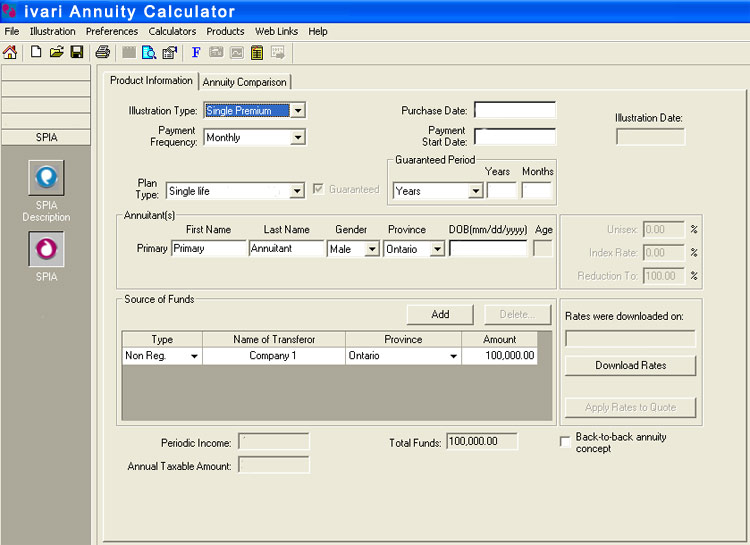The image size is (750, 545).
Task: Click the SPIA sidebar header button
Action: pyautogui.click(x=46, y=137)
